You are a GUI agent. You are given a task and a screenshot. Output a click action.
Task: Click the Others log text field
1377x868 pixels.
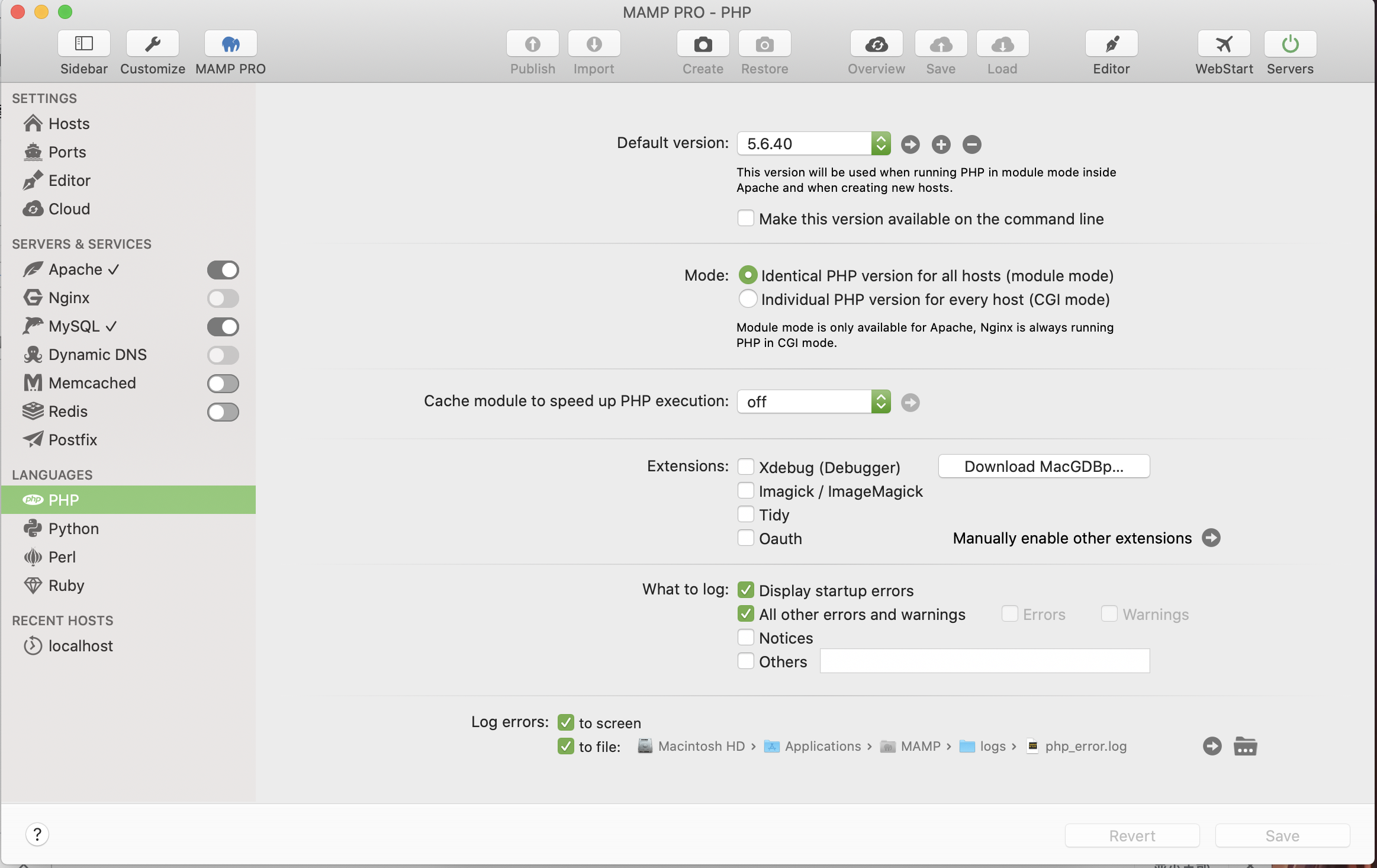point(985,661)
